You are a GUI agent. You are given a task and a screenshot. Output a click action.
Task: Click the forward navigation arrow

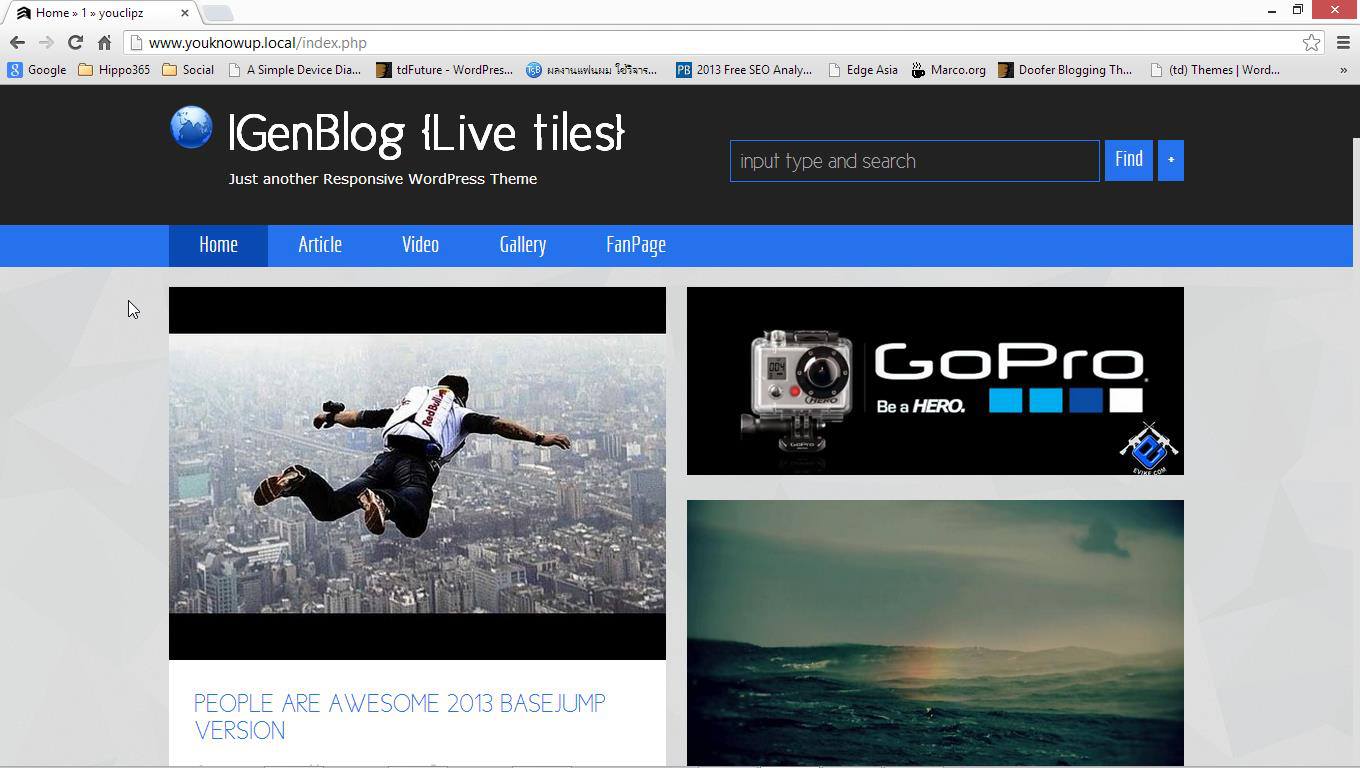(46, 42)
